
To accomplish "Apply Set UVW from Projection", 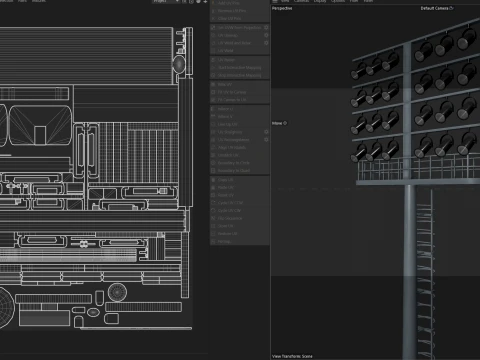I will pyautogui.click(x=236, y=27).
